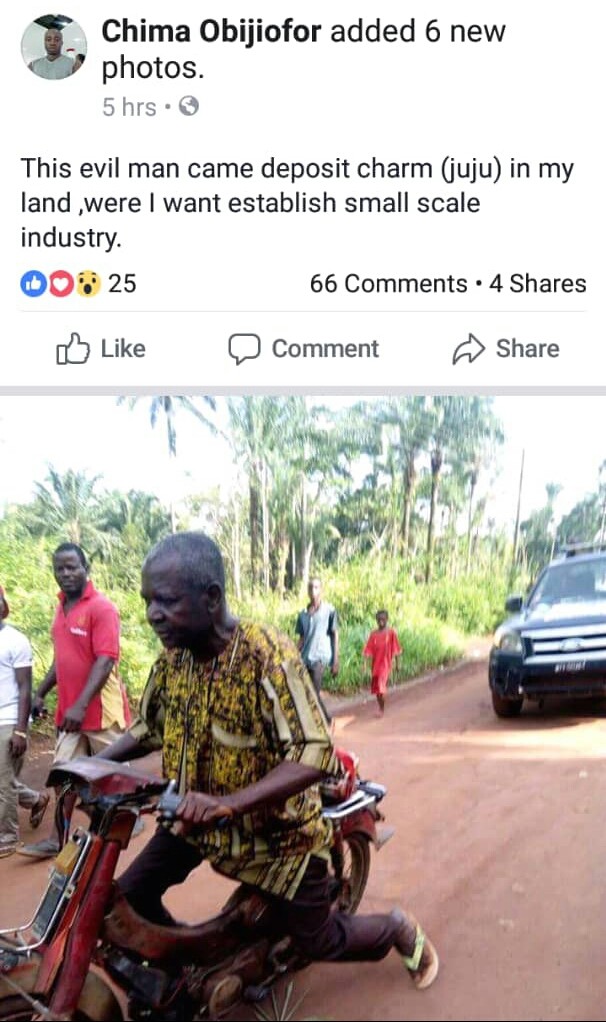Click the thumbs-up Like icon
This screenshot has width=606, height=1022.
[x=73, y=349]
